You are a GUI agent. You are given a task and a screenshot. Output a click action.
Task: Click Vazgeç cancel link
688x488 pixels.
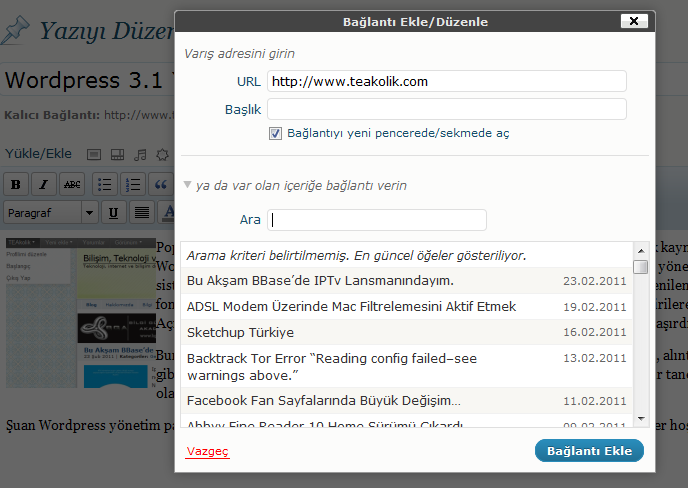point(208,451)
